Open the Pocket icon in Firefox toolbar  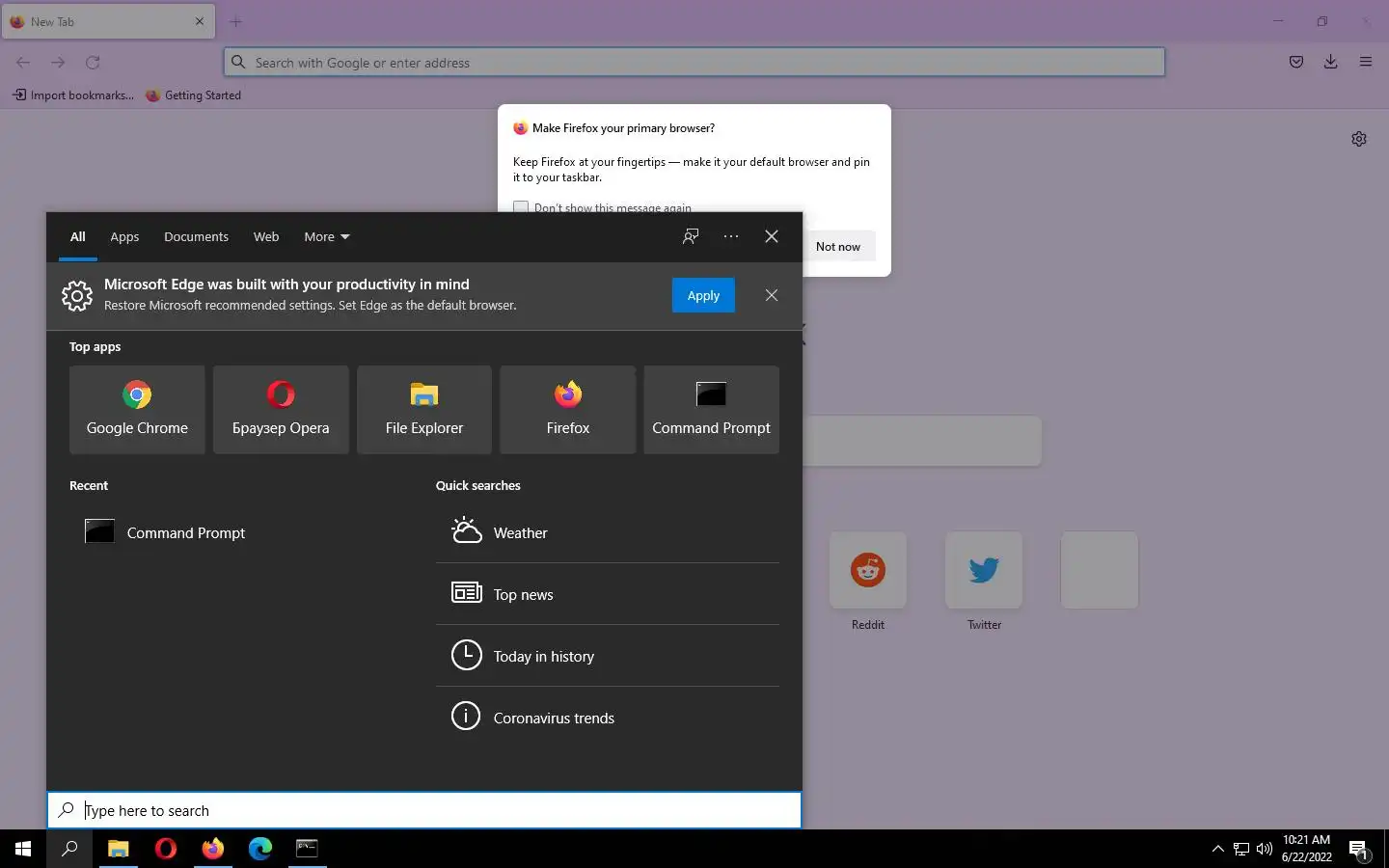click(1296, 63)
